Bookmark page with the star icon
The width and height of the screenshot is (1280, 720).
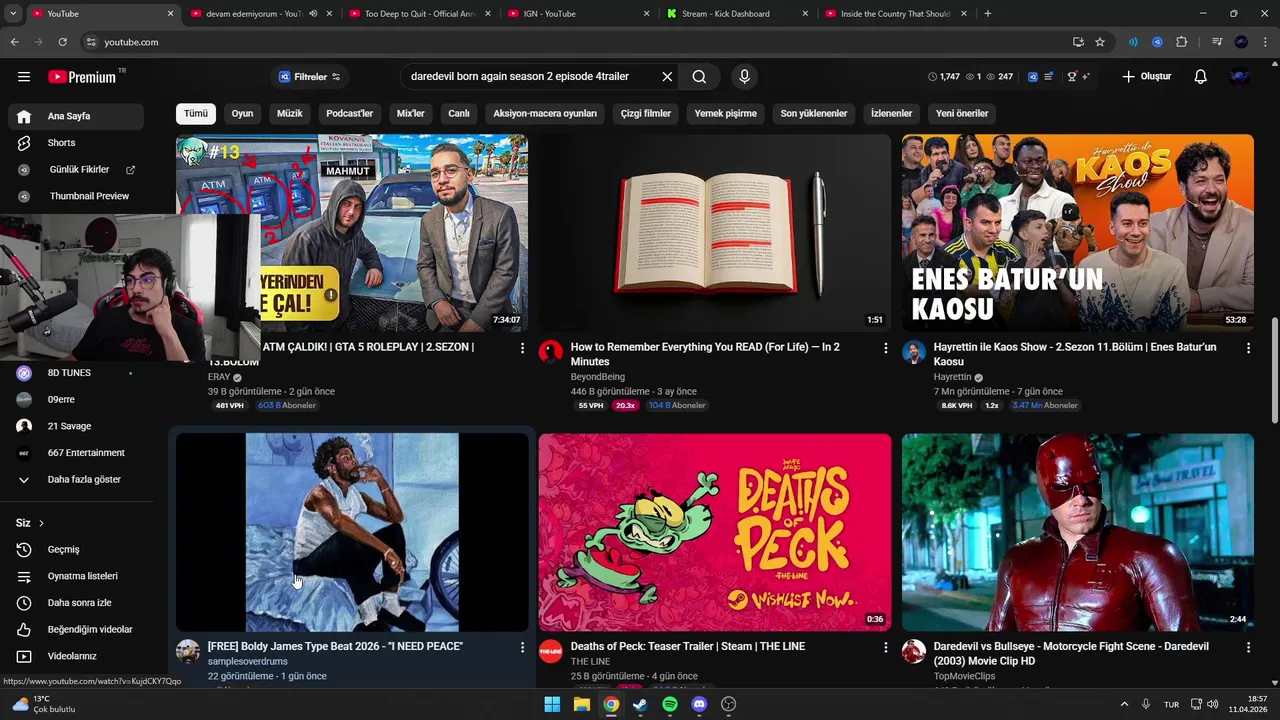pyautogui.click(x=1100, y=42)
